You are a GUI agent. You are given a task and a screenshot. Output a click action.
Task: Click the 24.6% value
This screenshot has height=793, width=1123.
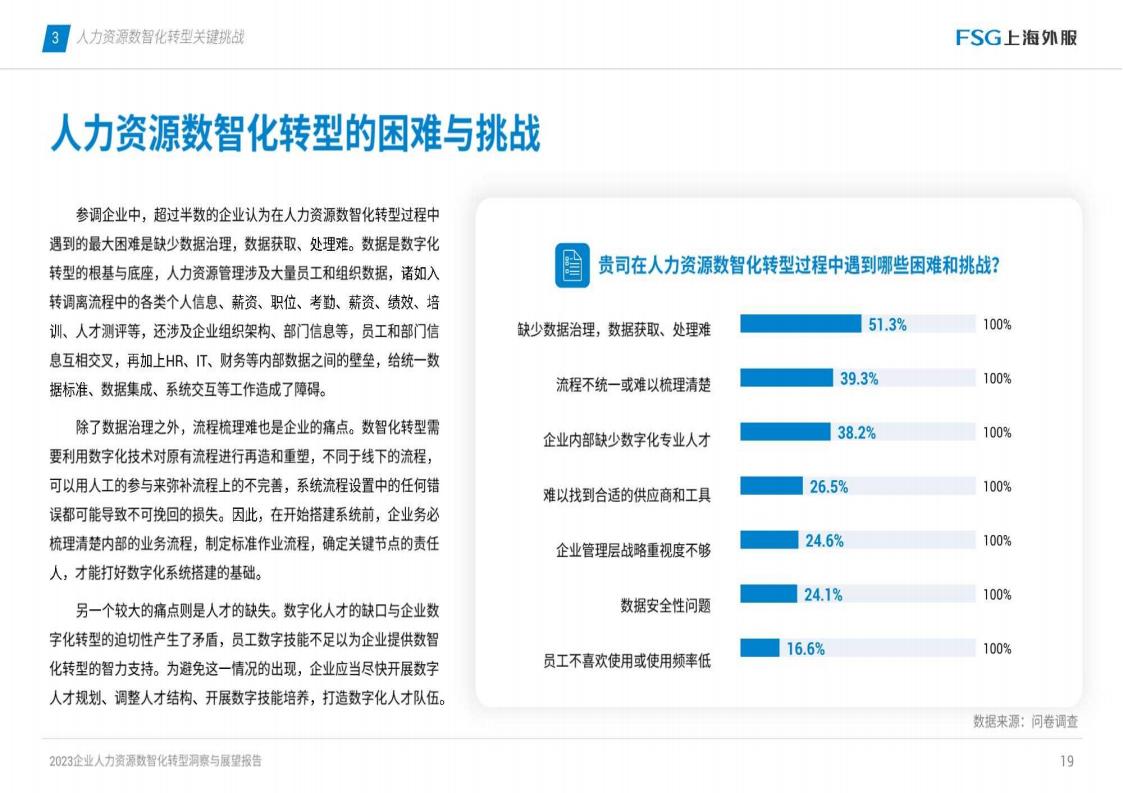(824, 541)
